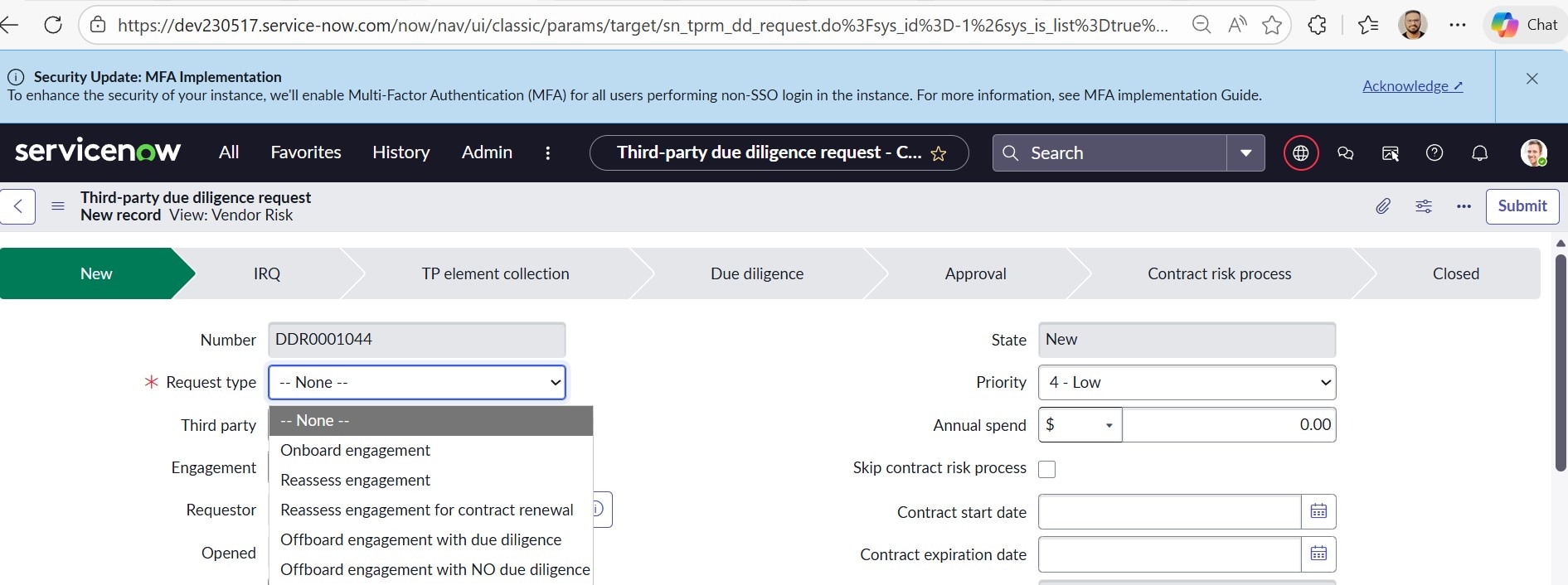1568x585 pixels.
Task: Click the State field
Action: 1187,340
